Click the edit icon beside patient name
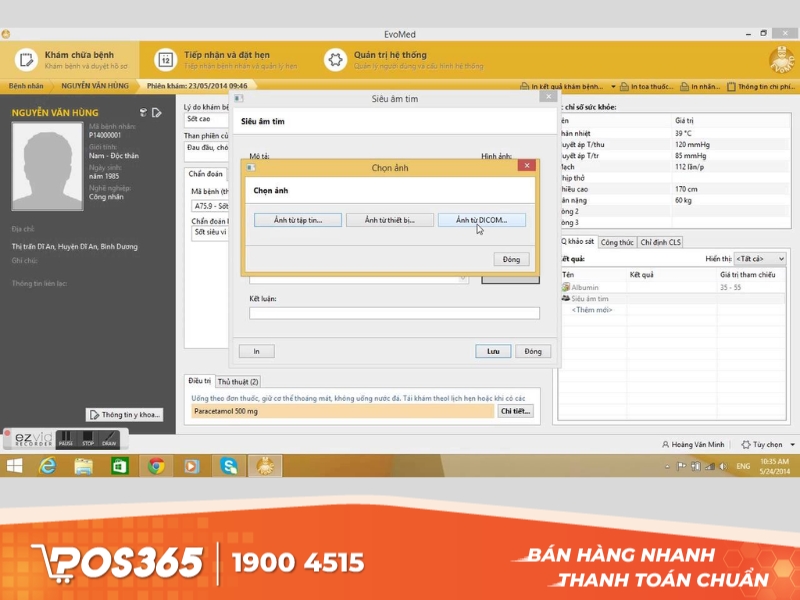This screenshot has width=800, height=600. point(156,113)
